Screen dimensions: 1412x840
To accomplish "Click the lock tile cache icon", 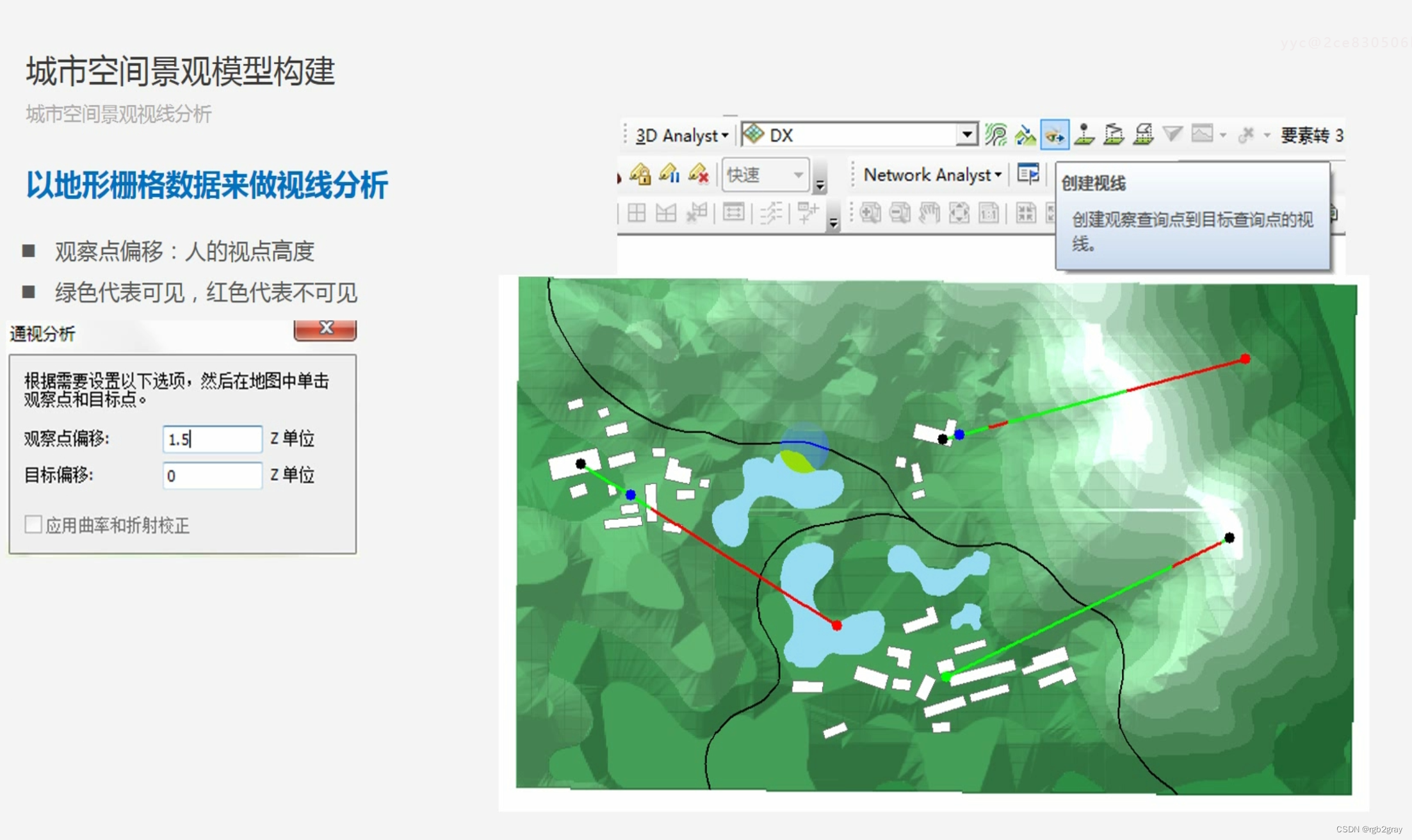I will point(640,174).
